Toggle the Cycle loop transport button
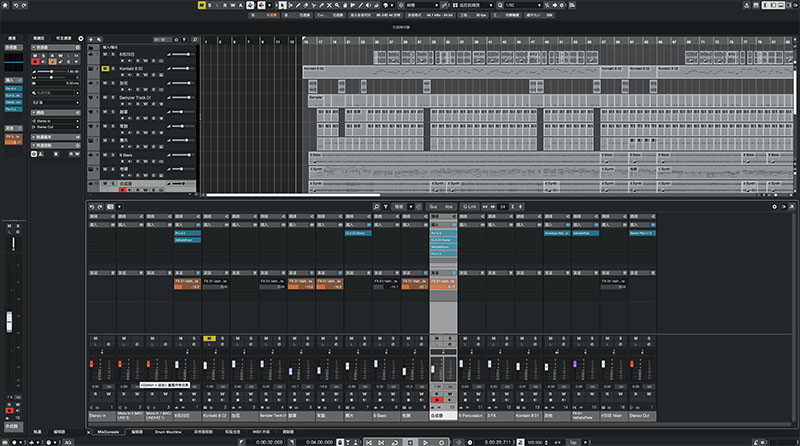Screen dimensions: 800x446 [x=395, y=442]
